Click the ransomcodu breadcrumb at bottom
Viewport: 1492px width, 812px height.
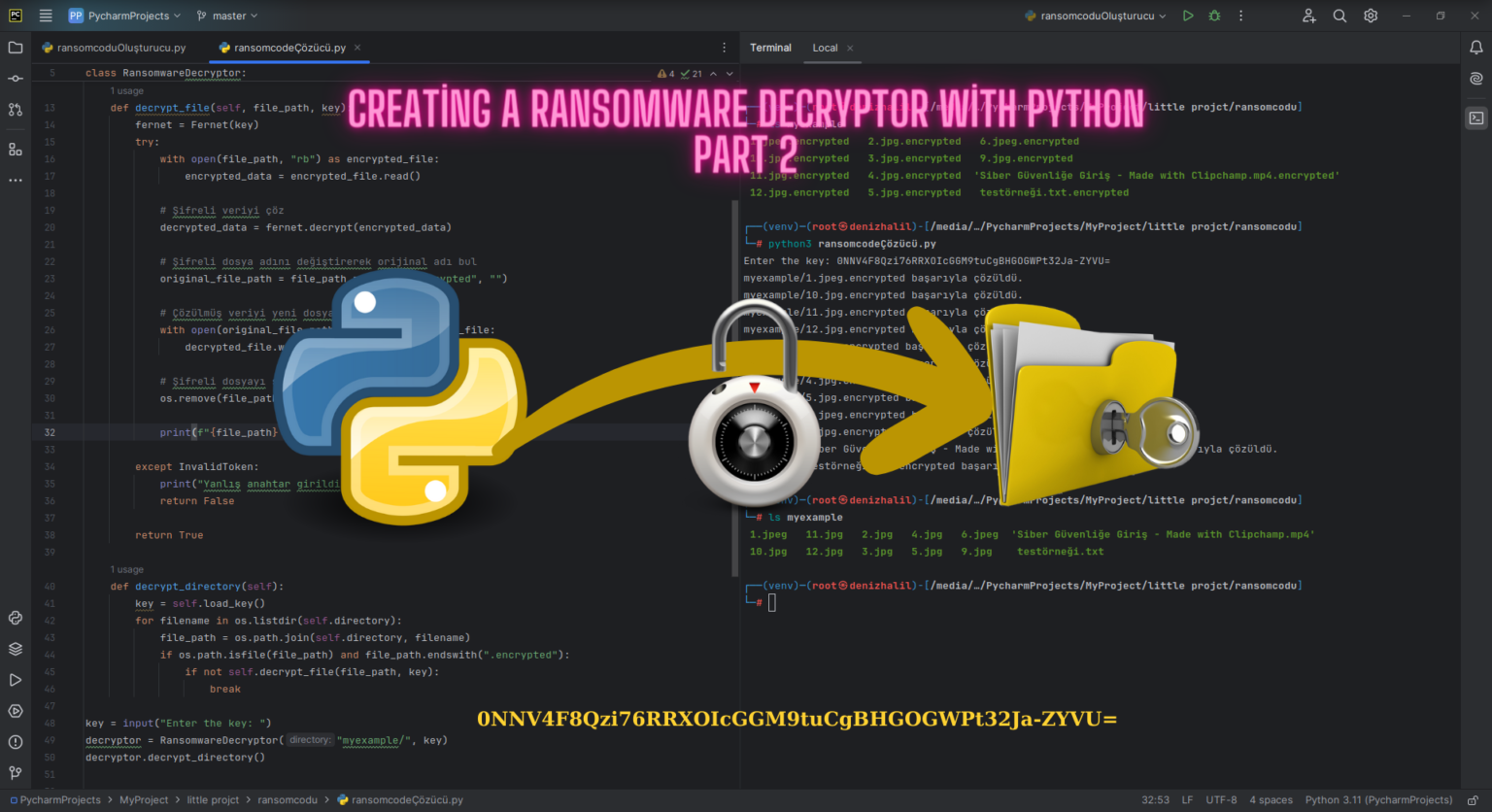click(288, 799)
